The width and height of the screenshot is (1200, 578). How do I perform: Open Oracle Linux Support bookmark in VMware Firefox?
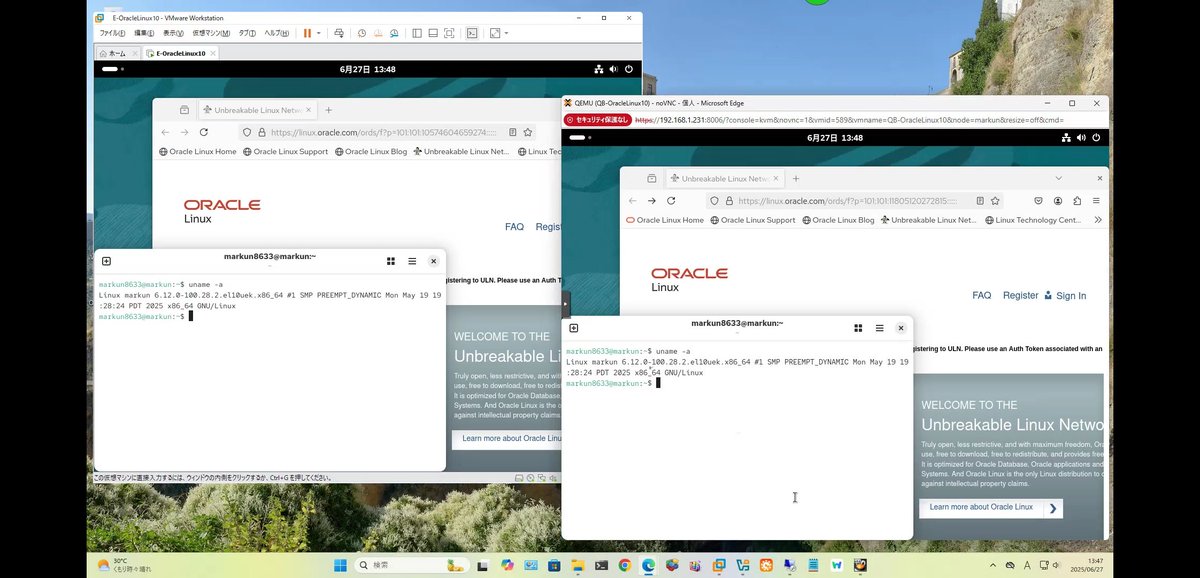[286, 152]
